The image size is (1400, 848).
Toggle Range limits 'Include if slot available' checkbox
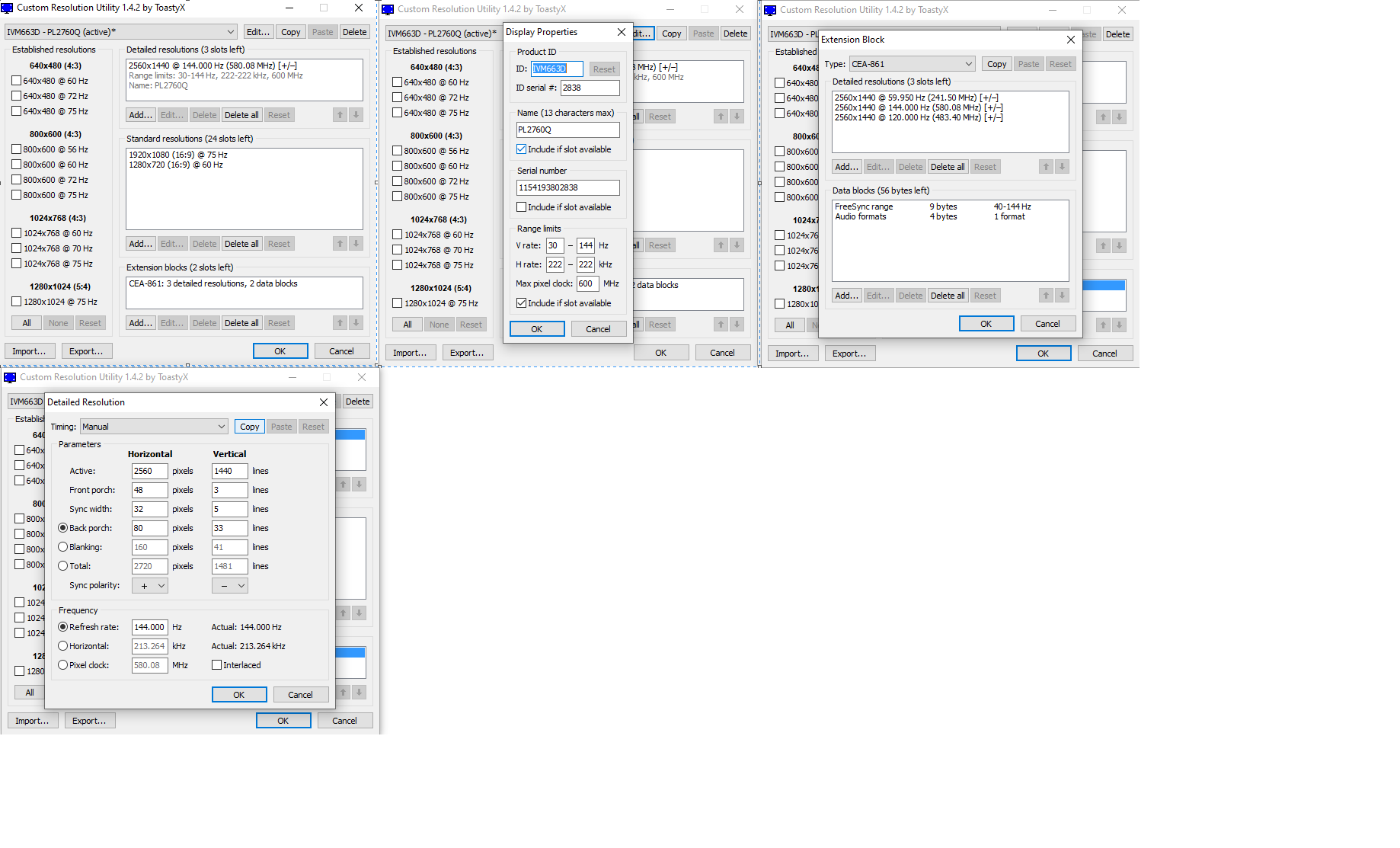[x=521, y=303]
